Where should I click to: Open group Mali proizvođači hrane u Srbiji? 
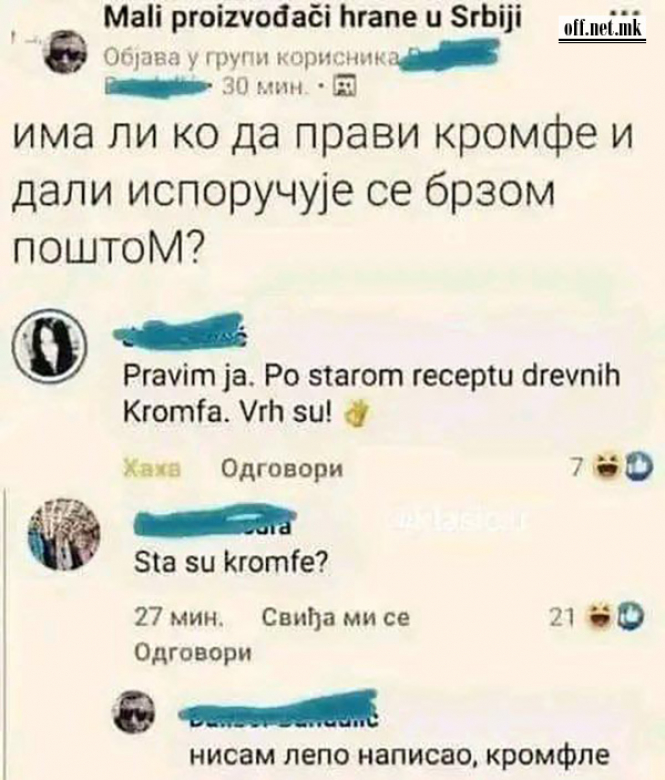coord(313,19)
